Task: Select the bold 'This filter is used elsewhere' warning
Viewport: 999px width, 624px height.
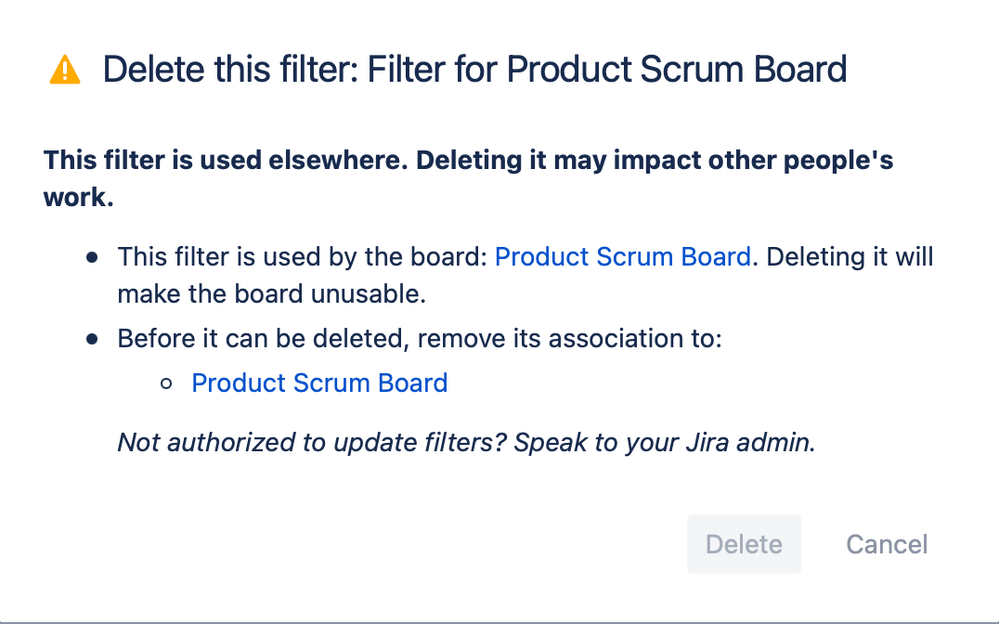Action: 226,160
